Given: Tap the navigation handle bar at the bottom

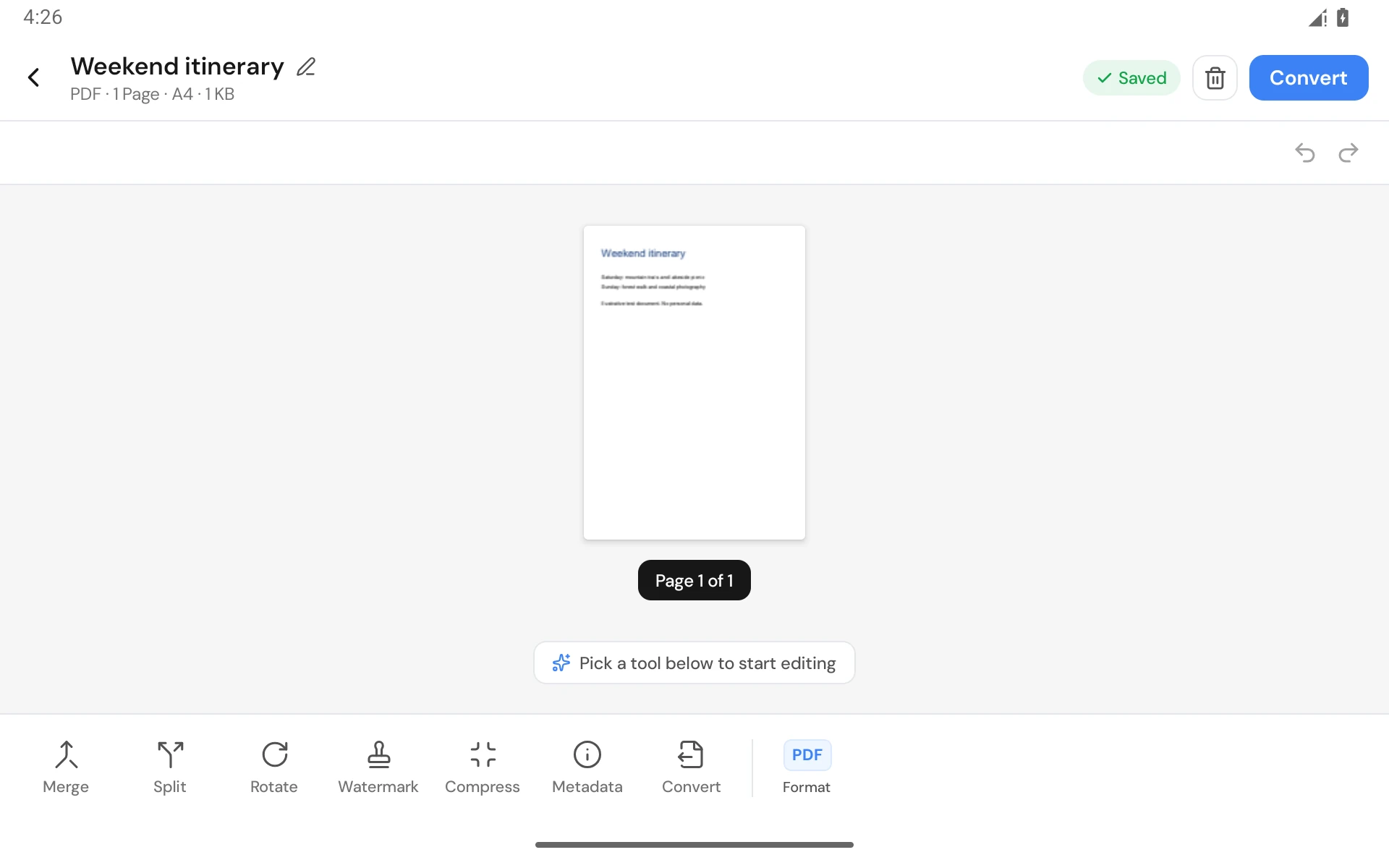Looking at the screenshot, I should 694,844.
